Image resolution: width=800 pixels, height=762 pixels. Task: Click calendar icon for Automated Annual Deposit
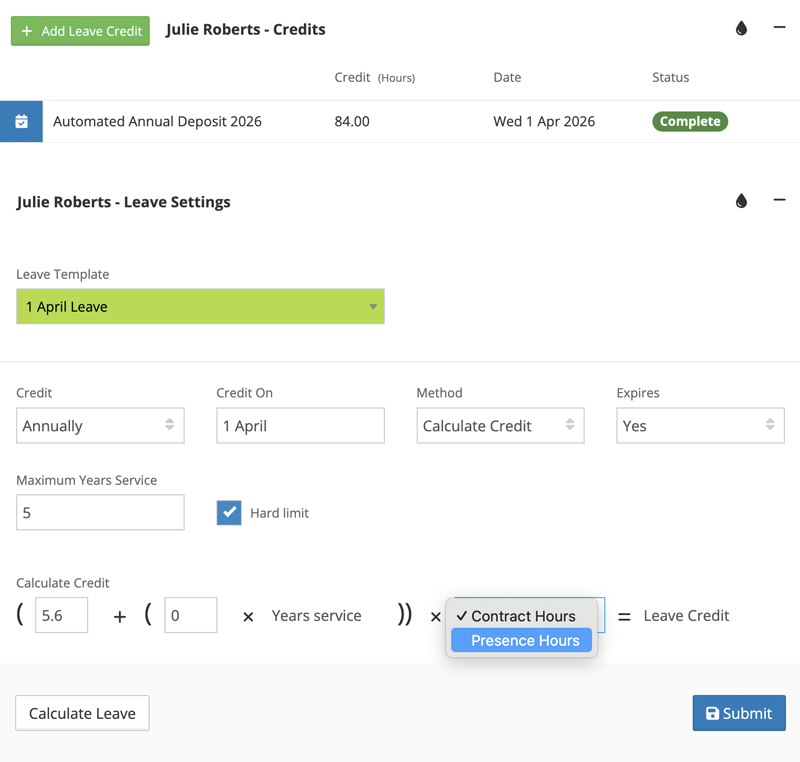[x=21, y=121]
